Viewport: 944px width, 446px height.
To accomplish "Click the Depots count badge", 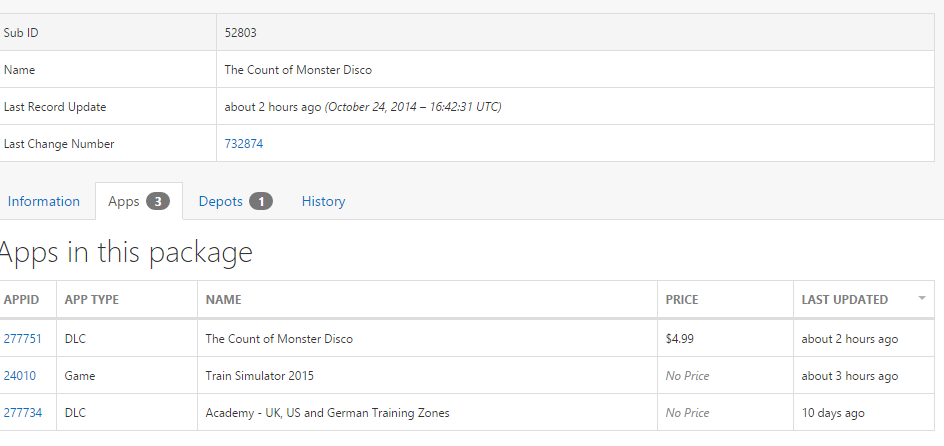I will (x=261, y=201).
